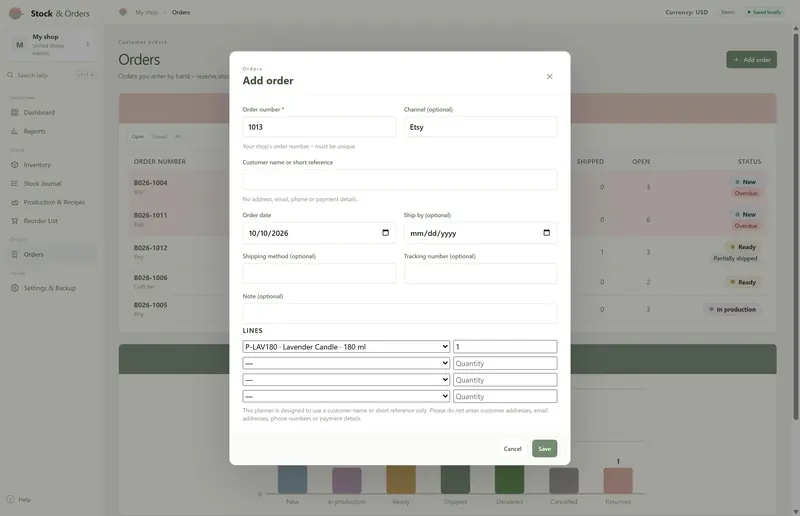Click order B026-1004 in the table
Viewport: 800px width, 516px height.
(151, 183)
